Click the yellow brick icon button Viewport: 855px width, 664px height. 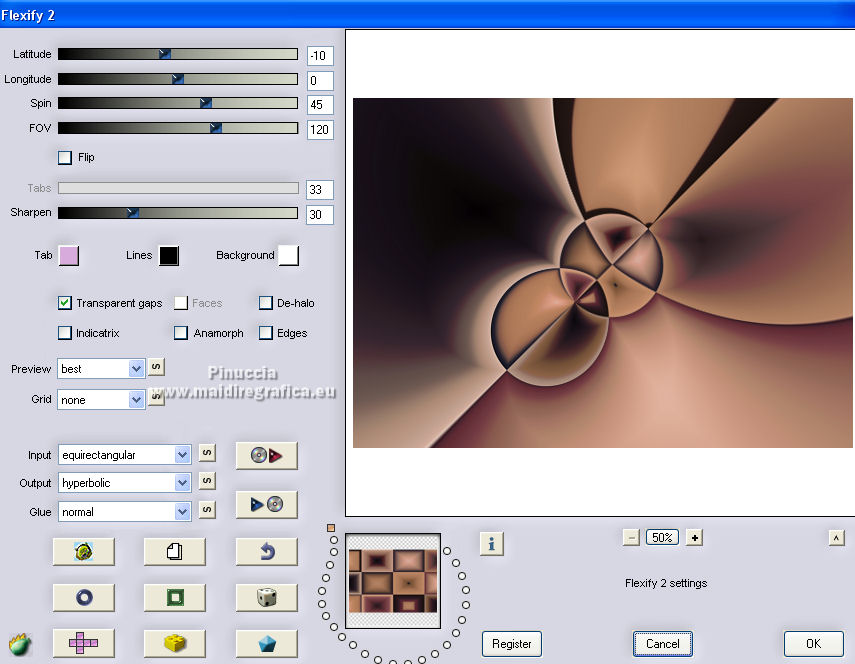174,643
